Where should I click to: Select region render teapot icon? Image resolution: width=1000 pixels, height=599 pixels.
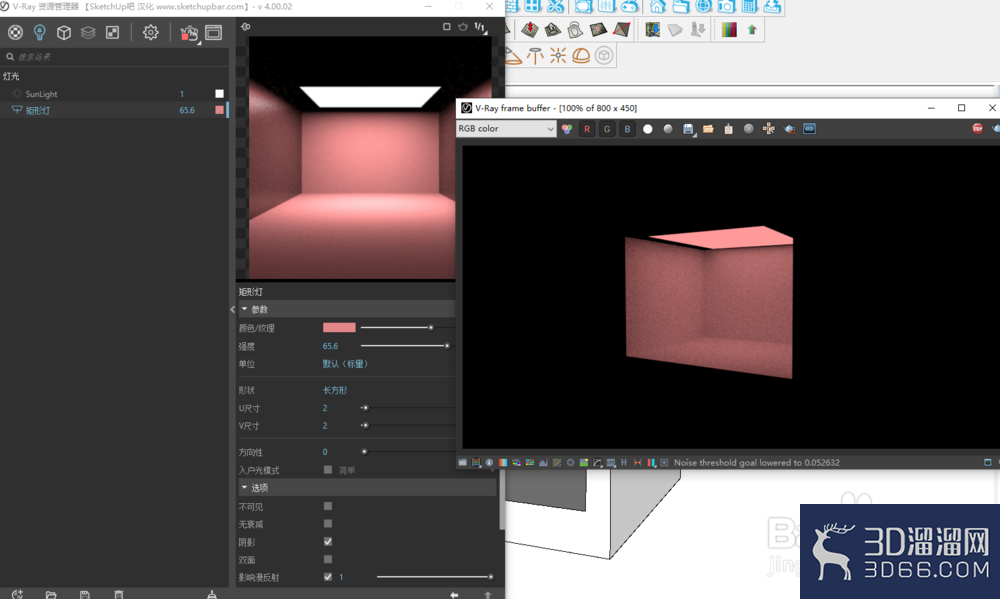tap(789, 129)
